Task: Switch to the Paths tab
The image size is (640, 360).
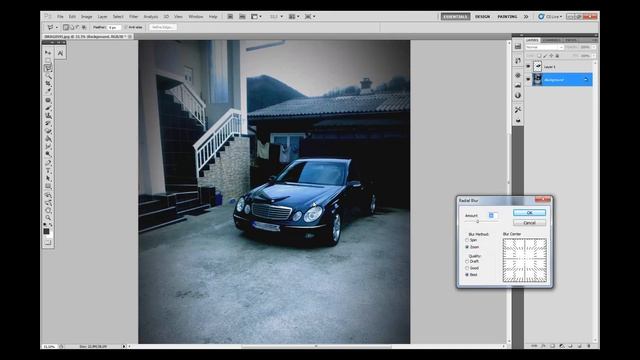Action: [x=571, y=40]
